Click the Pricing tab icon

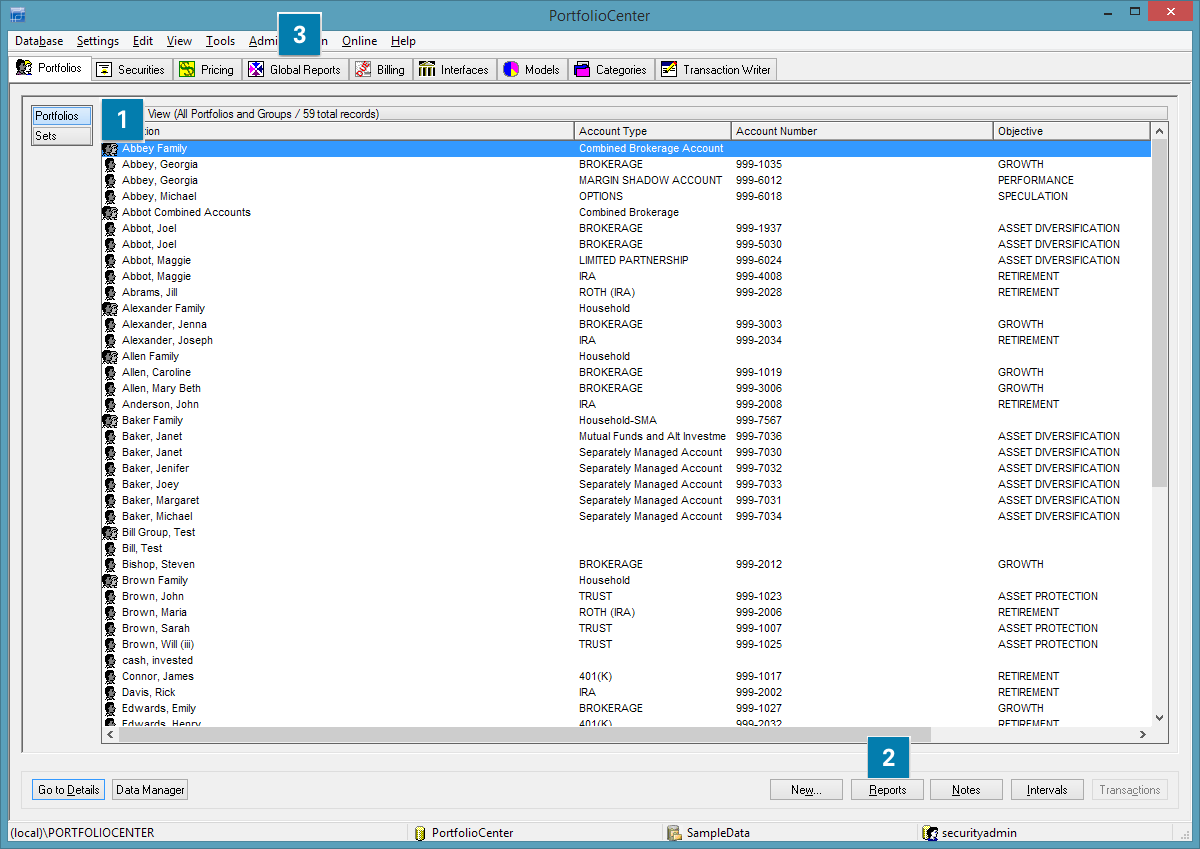187,69
